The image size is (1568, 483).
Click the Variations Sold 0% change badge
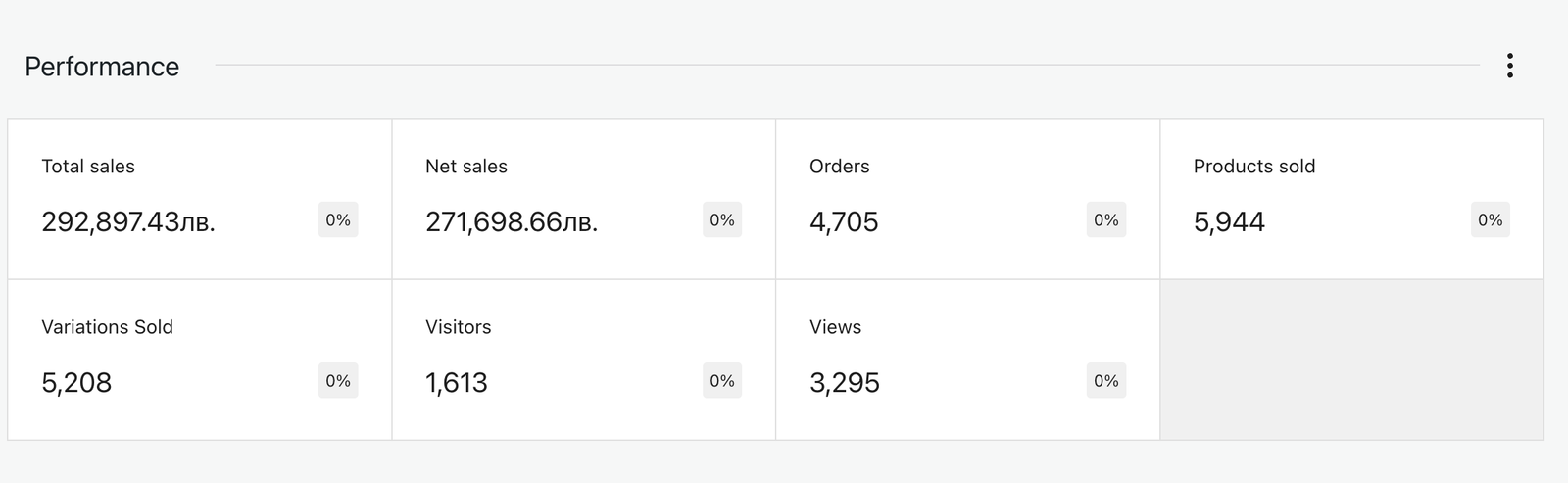338,381
